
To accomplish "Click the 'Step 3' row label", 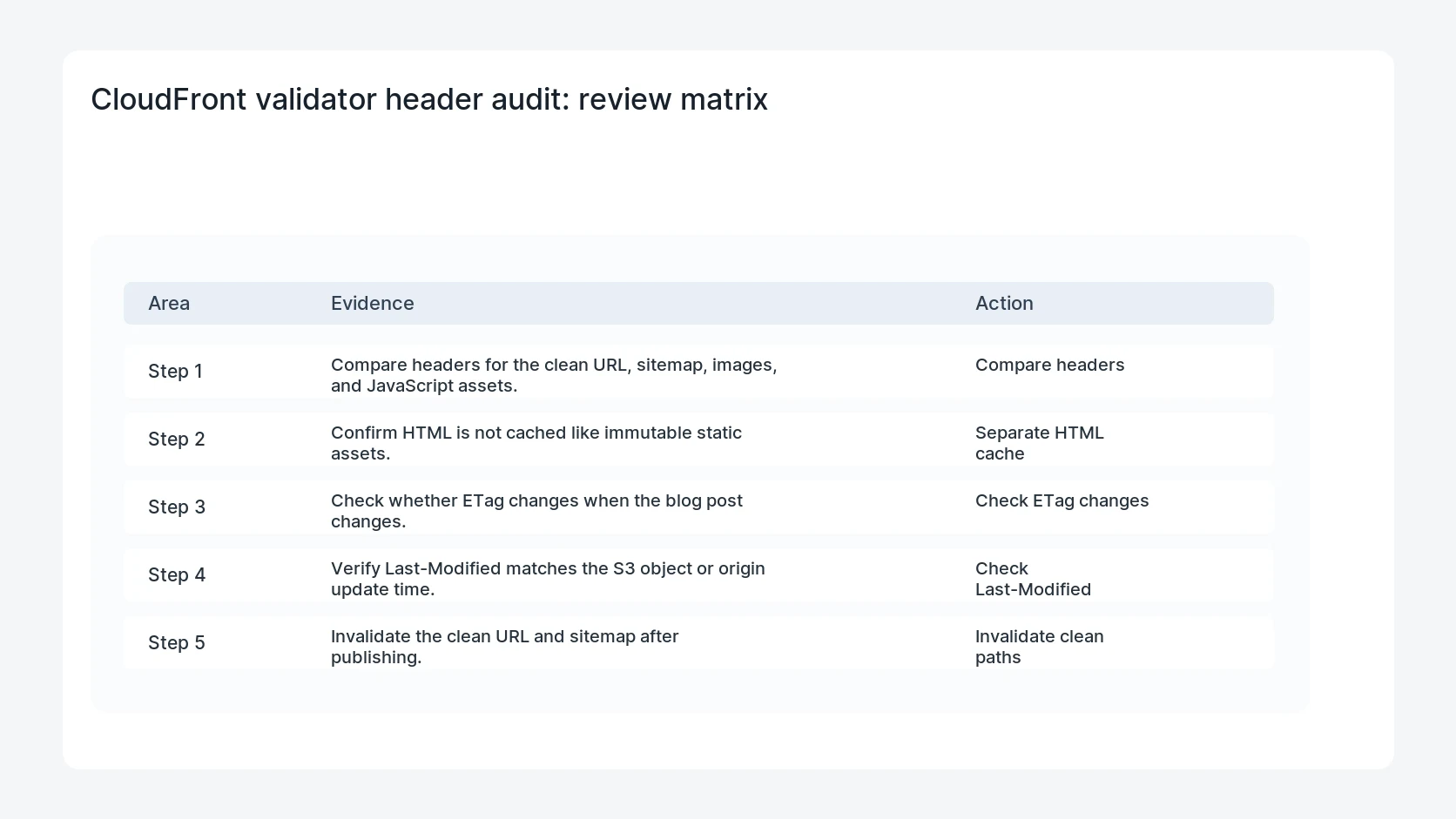I will [x=177, y=507].
